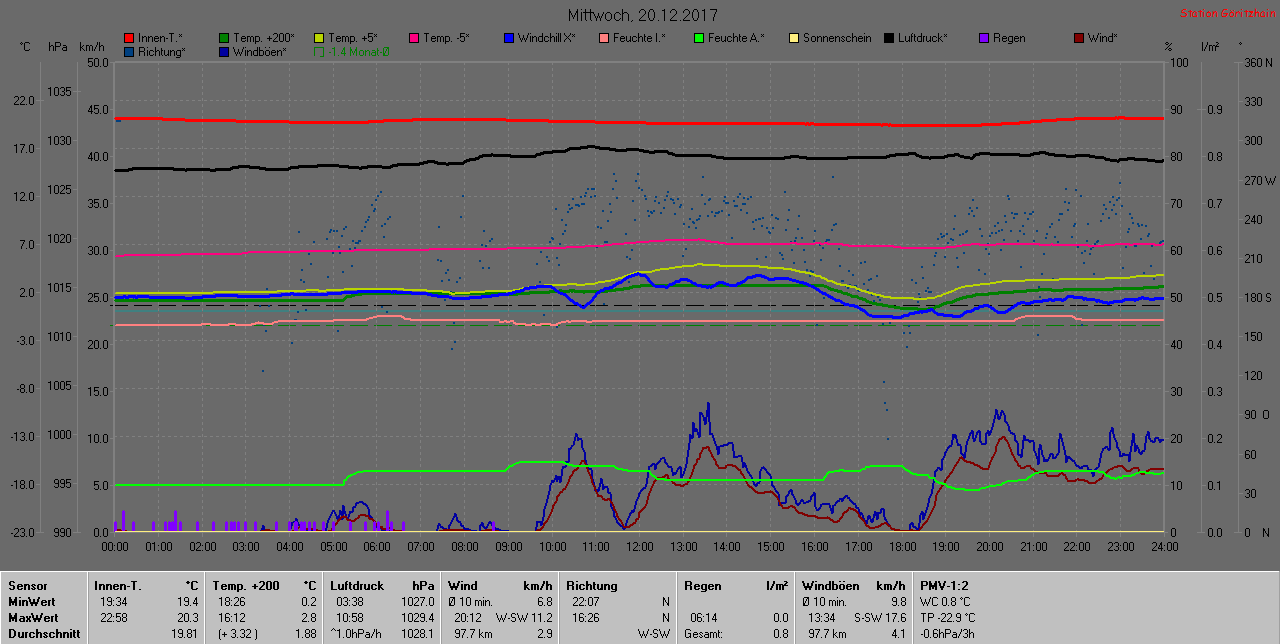Select the purple Regen legend swatch

[984, 38]
